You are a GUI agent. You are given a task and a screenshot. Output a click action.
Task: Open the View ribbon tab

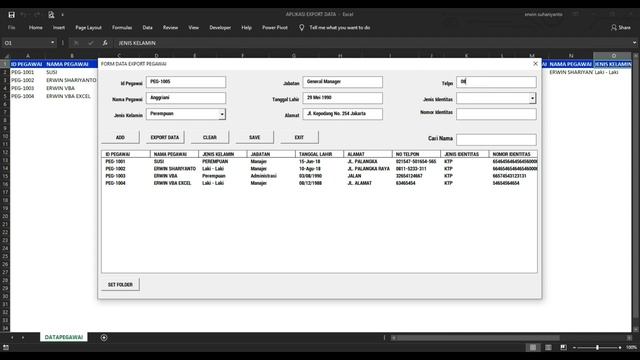(x=193, y=27)
